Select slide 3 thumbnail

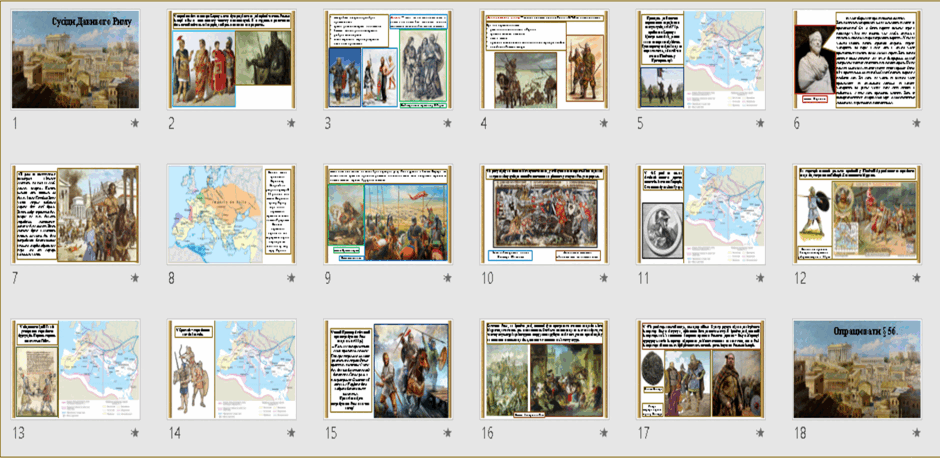tap(388, 59)
